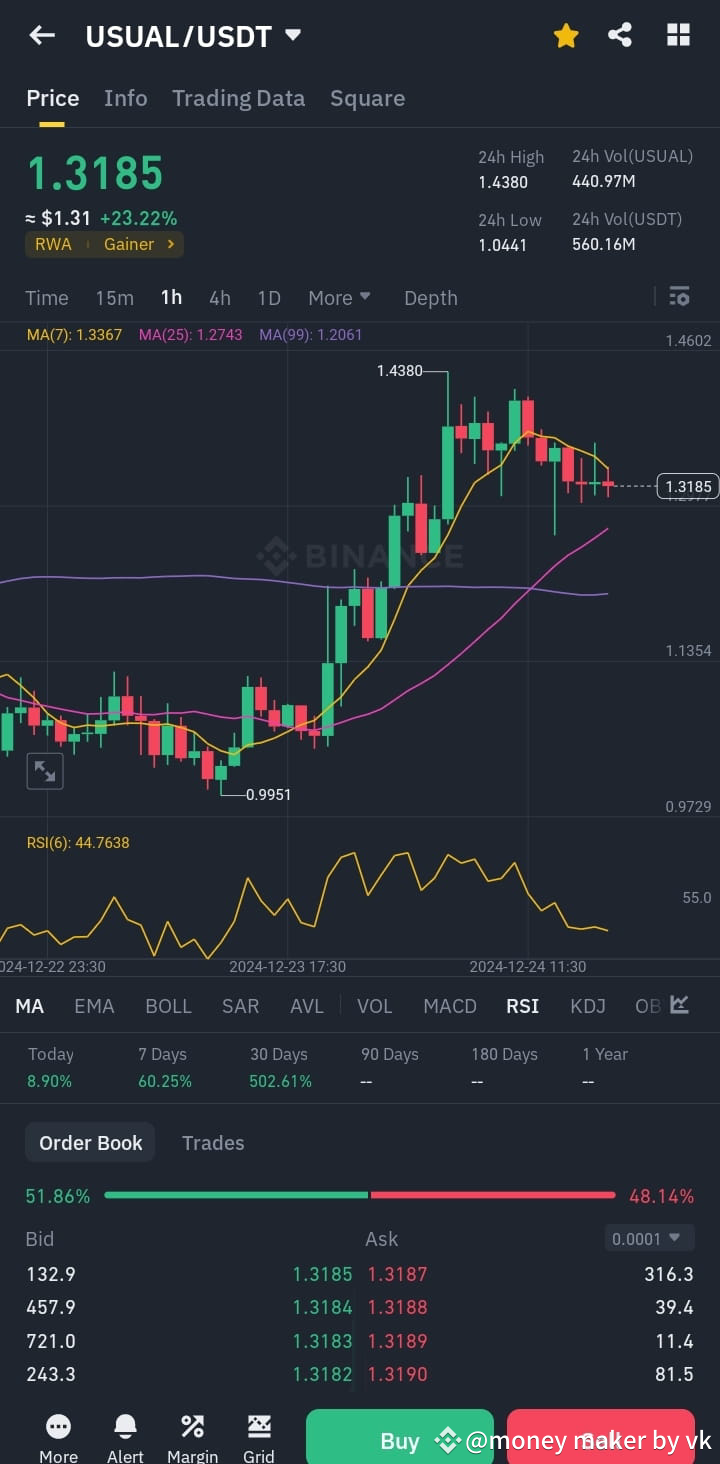The image size is (720, 1464).
Task: Select the 1D chart interval
Action: click(x=269, y=298)
